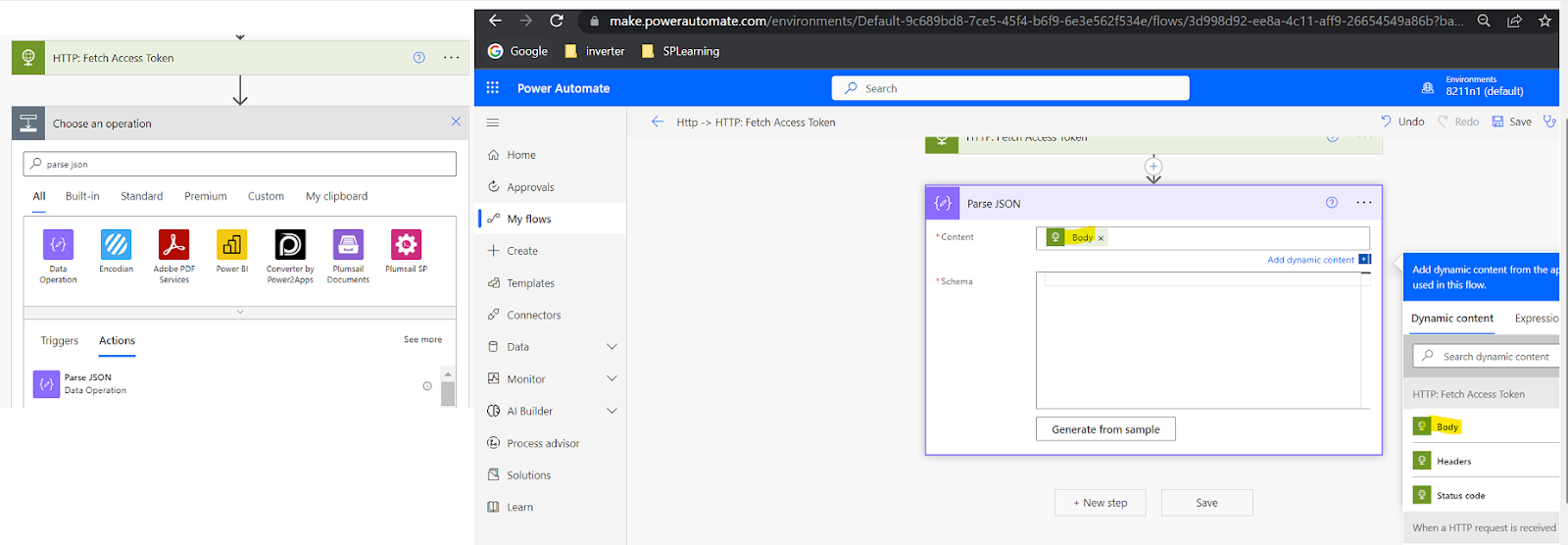The width and height of the screenshot is (1568, 545).
Task: Click Undo in the top command bar
Action: click(x=1402, y=122)
